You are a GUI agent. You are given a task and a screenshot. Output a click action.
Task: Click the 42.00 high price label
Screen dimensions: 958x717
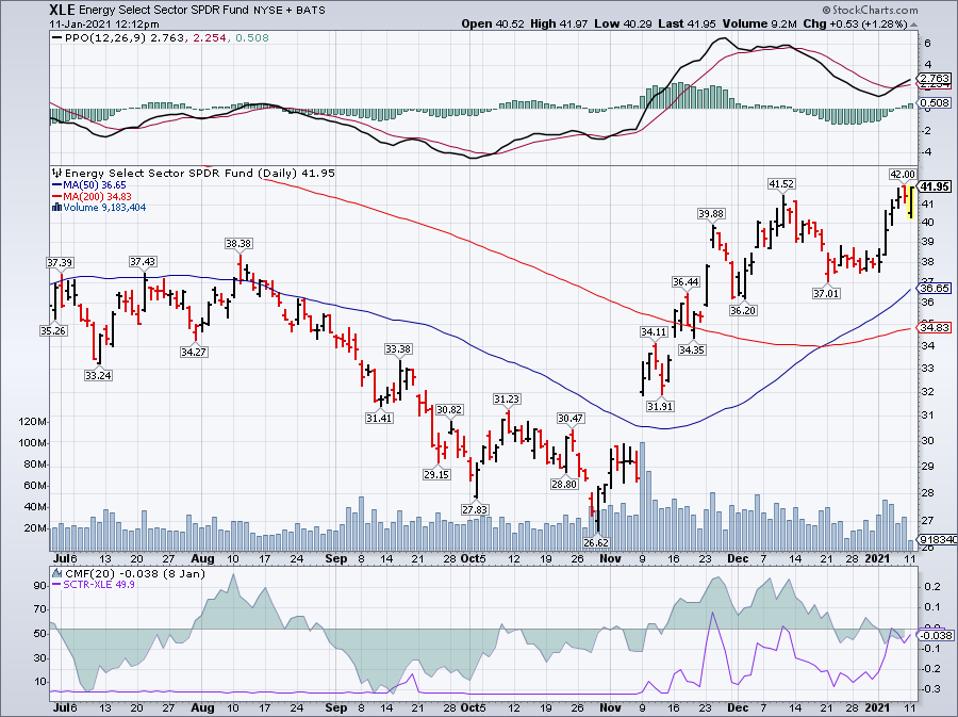pyautogui.click(x=902, y=175)
